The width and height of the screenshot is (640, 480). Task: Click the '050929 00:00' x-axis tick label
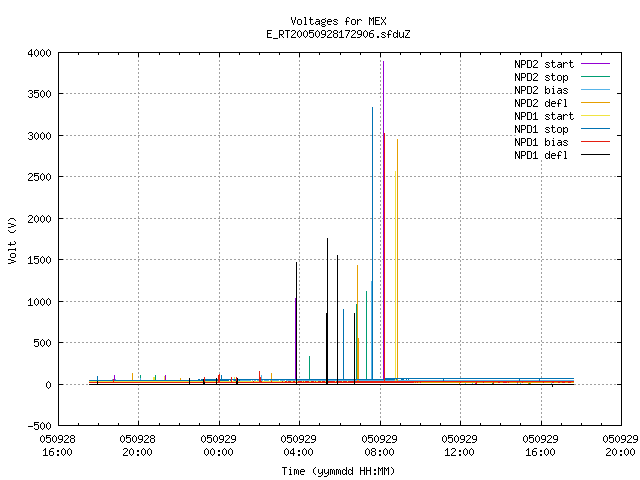(218, 446)
